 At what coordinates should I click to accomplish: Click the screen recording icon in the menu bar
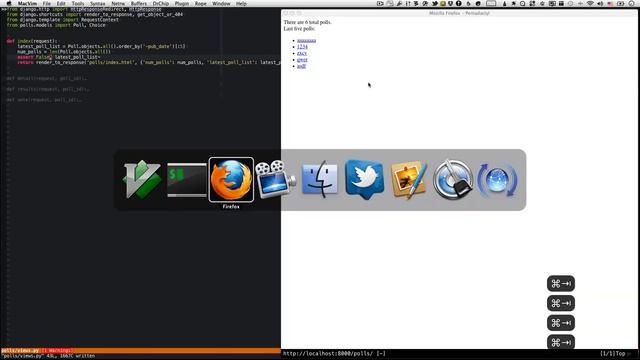click(x=380, y=3)
